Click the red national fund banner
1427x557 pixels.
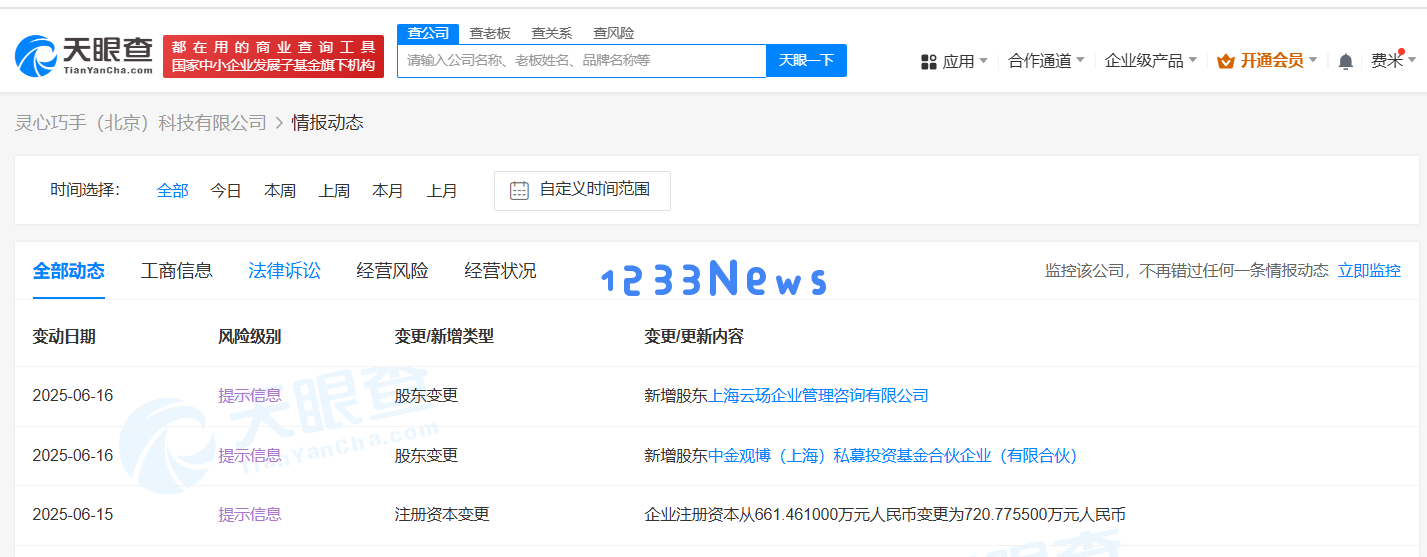click(x=273, y=56)
